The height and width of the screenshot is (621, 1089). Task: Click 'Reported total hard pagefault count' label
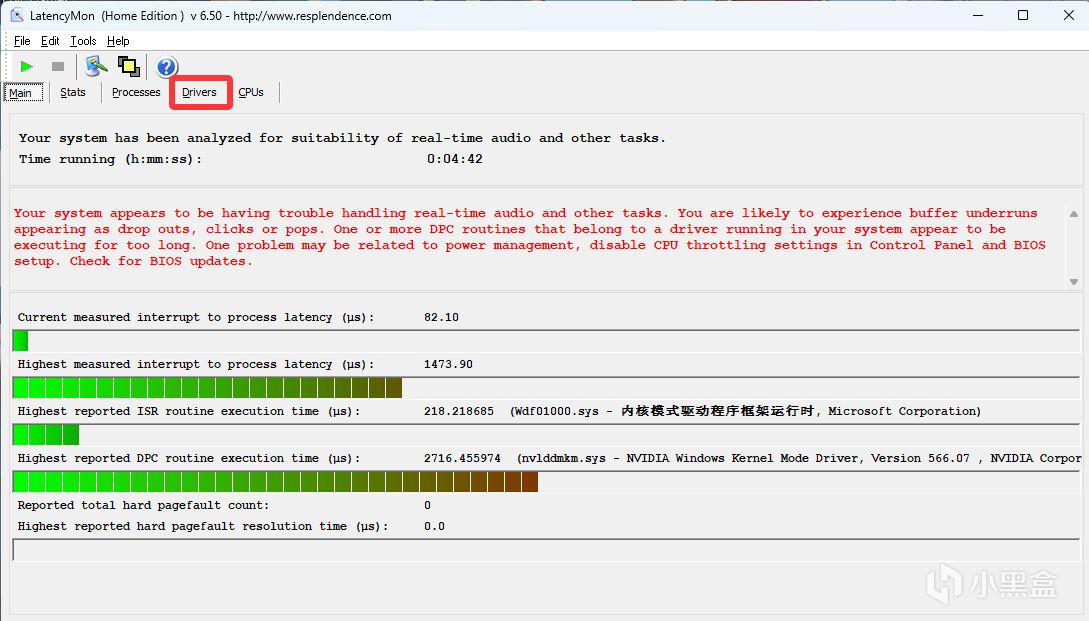(x=143, y=506)
